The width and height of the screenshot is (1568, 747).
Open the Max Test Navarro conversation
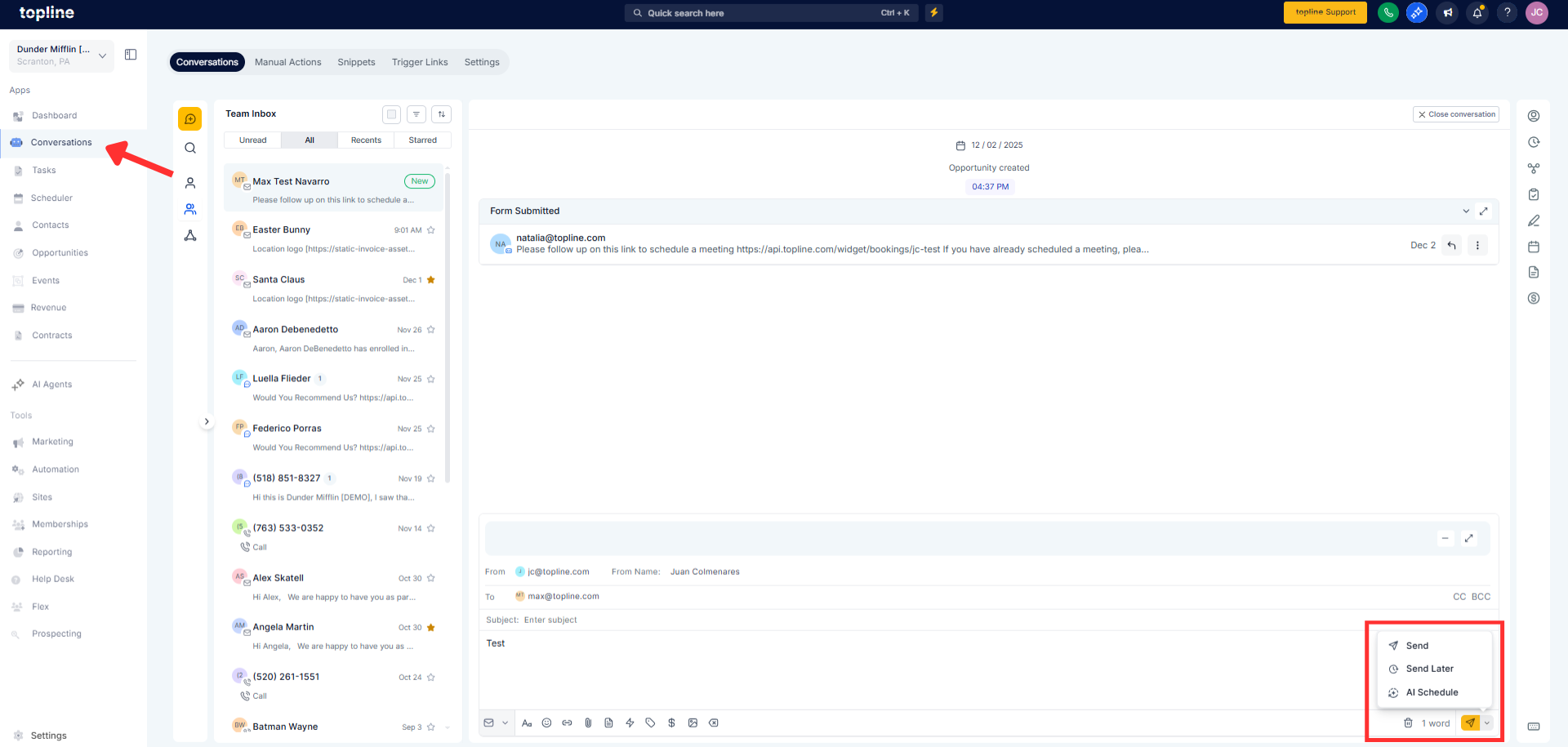point(333,189)
